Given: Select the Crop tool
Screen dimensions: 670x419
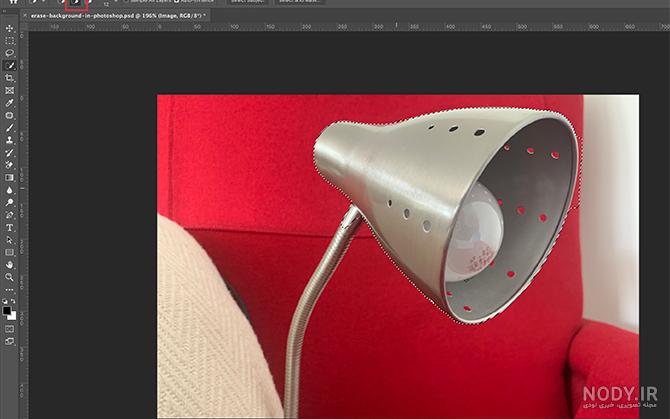Looking at the screenshot, I should [9, 78].
